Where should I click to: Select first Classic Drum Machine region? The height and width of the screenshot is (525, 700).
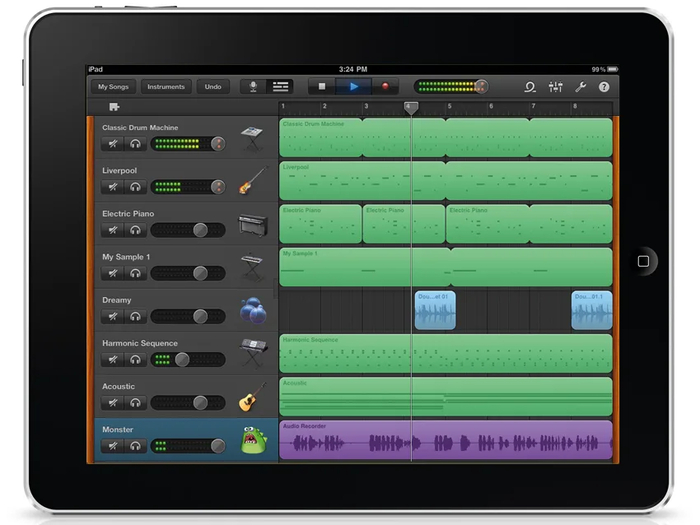point(321,138)
